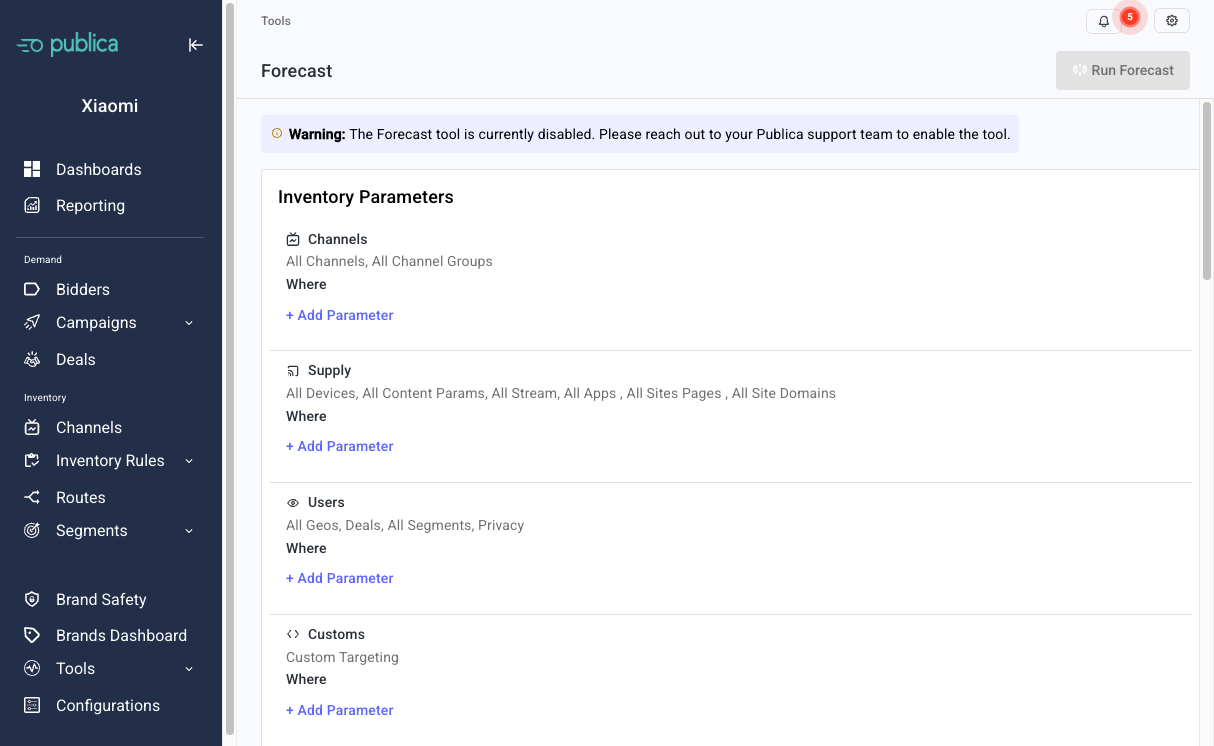
Task: Click the Deals handshake icon
Action: pyautogui.click(x=32, y=360)
